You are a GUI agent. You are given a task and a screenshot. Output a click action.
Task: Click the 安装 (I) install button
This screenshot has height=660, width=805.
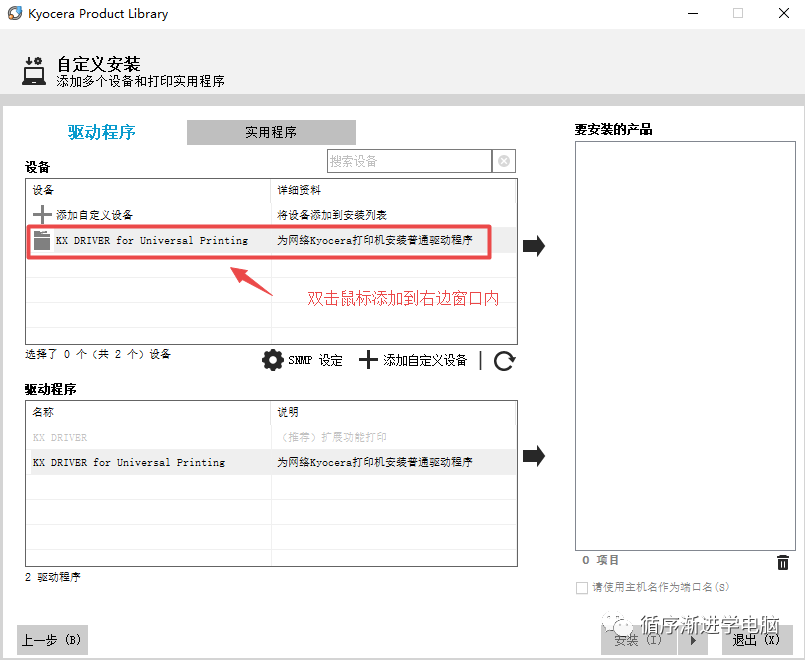click(x=638, y=640)
